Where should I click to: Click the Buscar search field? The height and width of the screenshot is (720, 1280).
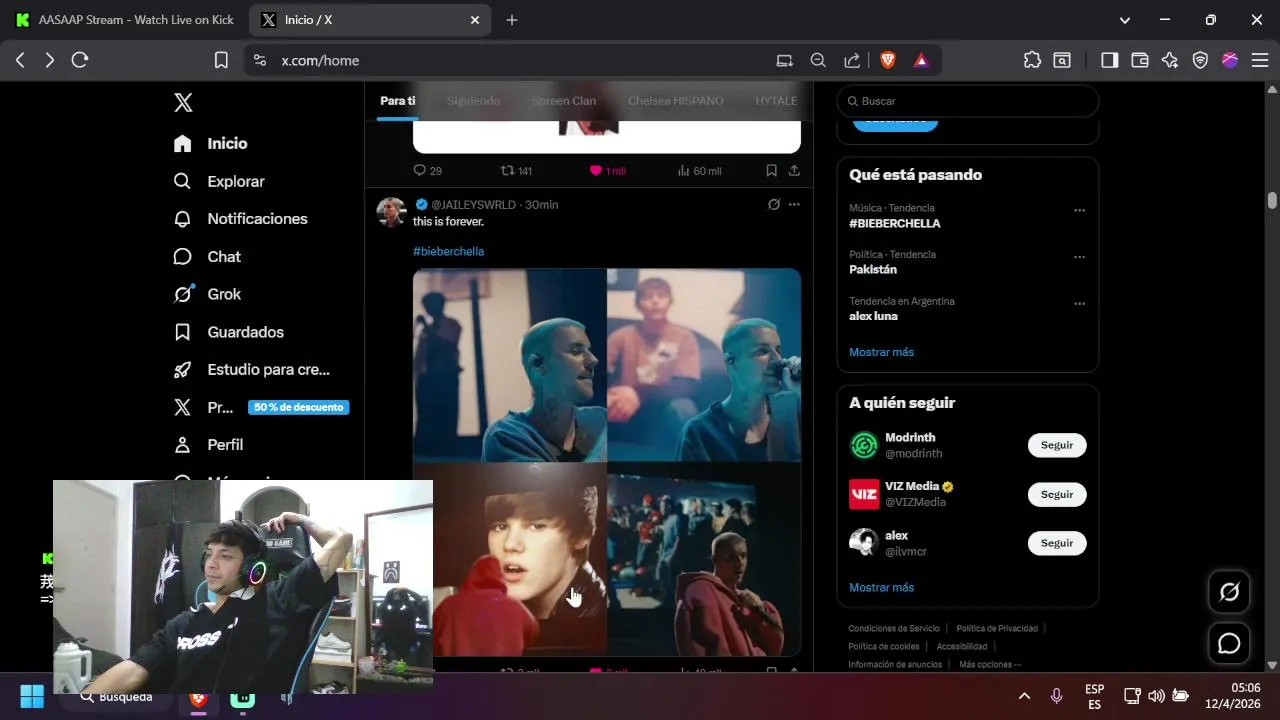967,101
